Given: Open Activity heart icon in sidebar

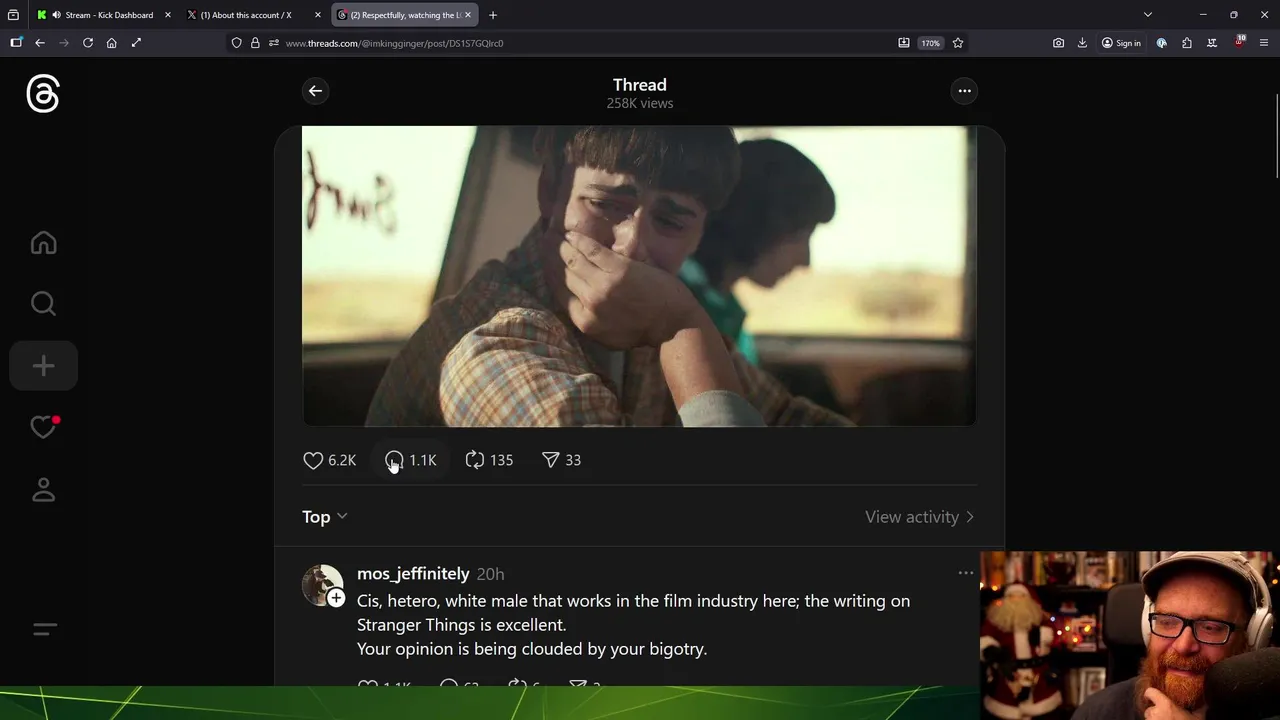Looking at the screenshot, I should (x=43, y=427).
